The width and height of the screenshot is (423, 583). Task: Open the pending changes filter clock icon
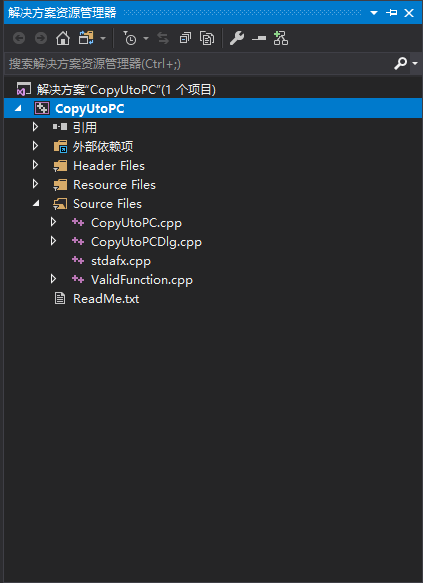pos(129,38)
